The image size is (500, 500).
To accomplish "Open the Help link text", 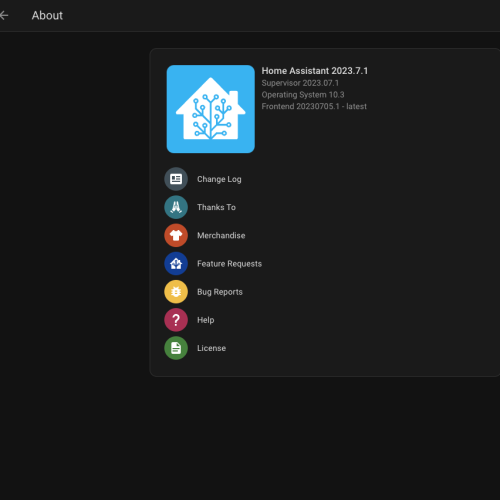I will pyautogui.click(x=206, y=320).
